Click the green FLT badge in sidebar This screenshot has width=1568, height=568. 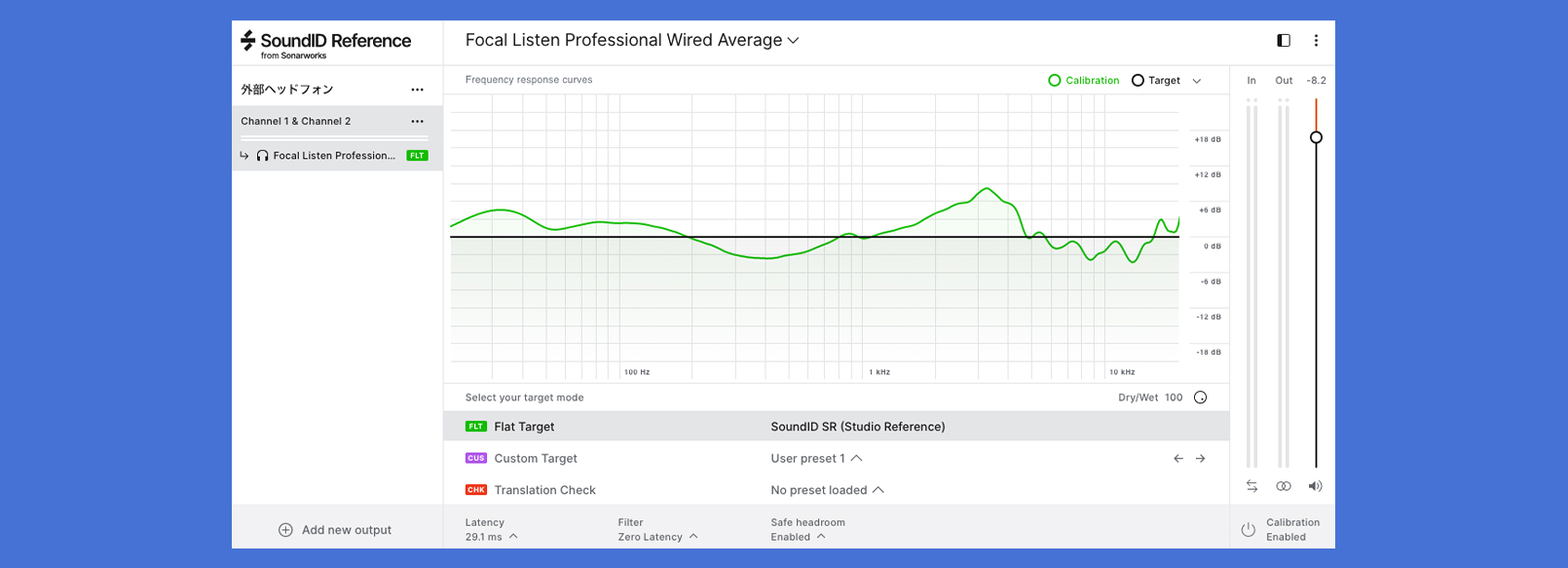coord(418,156)
